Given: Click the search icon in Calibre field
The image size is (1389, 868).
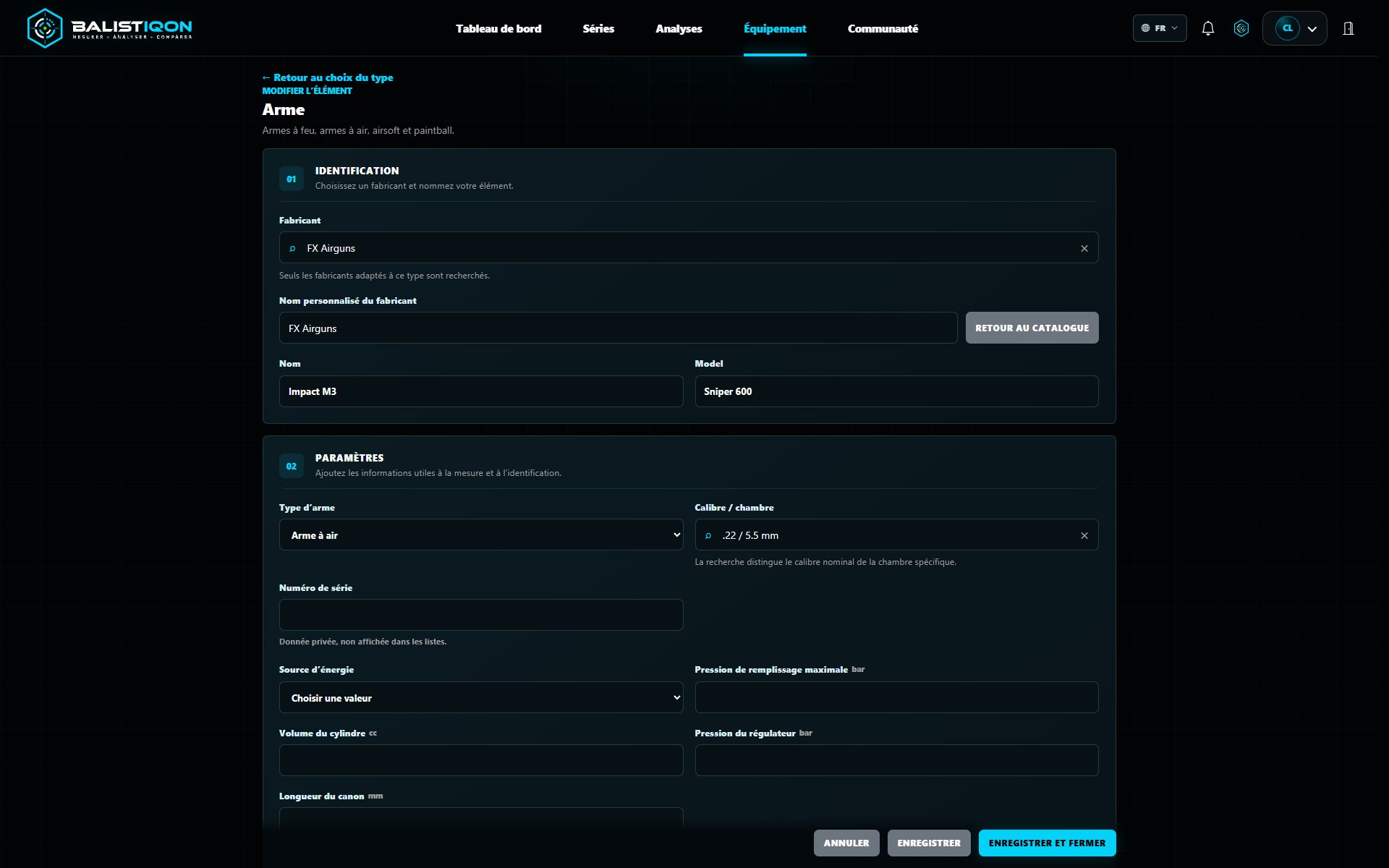Looking at the screenshot, I should click(708, 535).
